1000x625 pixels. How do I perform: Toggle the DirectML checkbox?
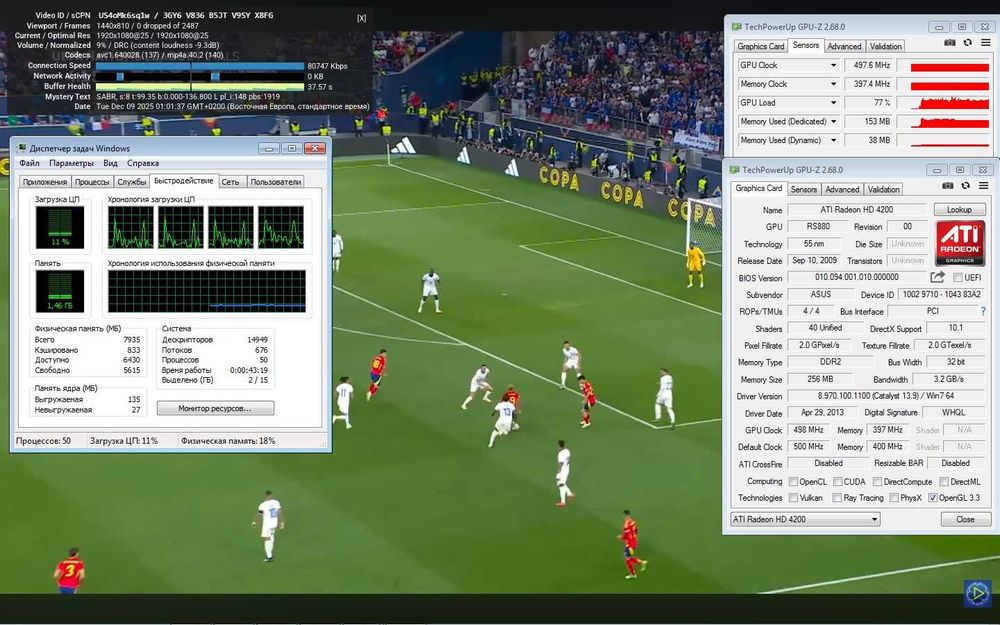[x=944, y=482]
